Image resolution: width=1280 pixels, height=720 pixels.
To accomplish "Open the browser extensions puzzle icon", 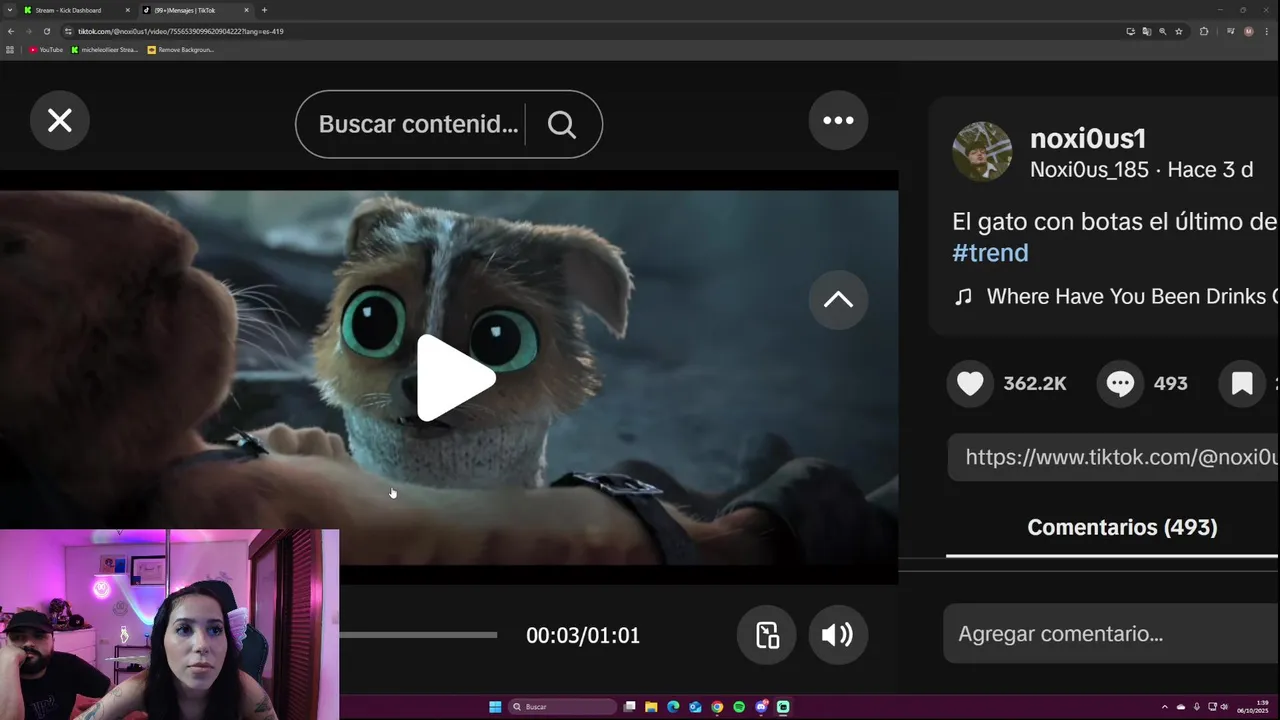I will [x=1204, y=31].
